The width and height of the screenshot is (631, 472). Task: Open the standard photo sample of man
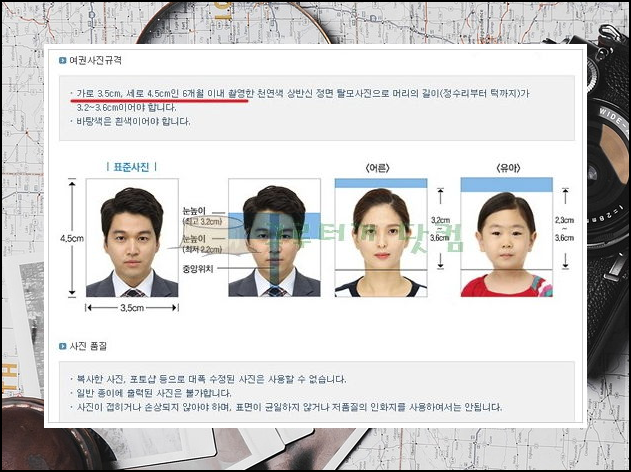click(x=132, y=237)
